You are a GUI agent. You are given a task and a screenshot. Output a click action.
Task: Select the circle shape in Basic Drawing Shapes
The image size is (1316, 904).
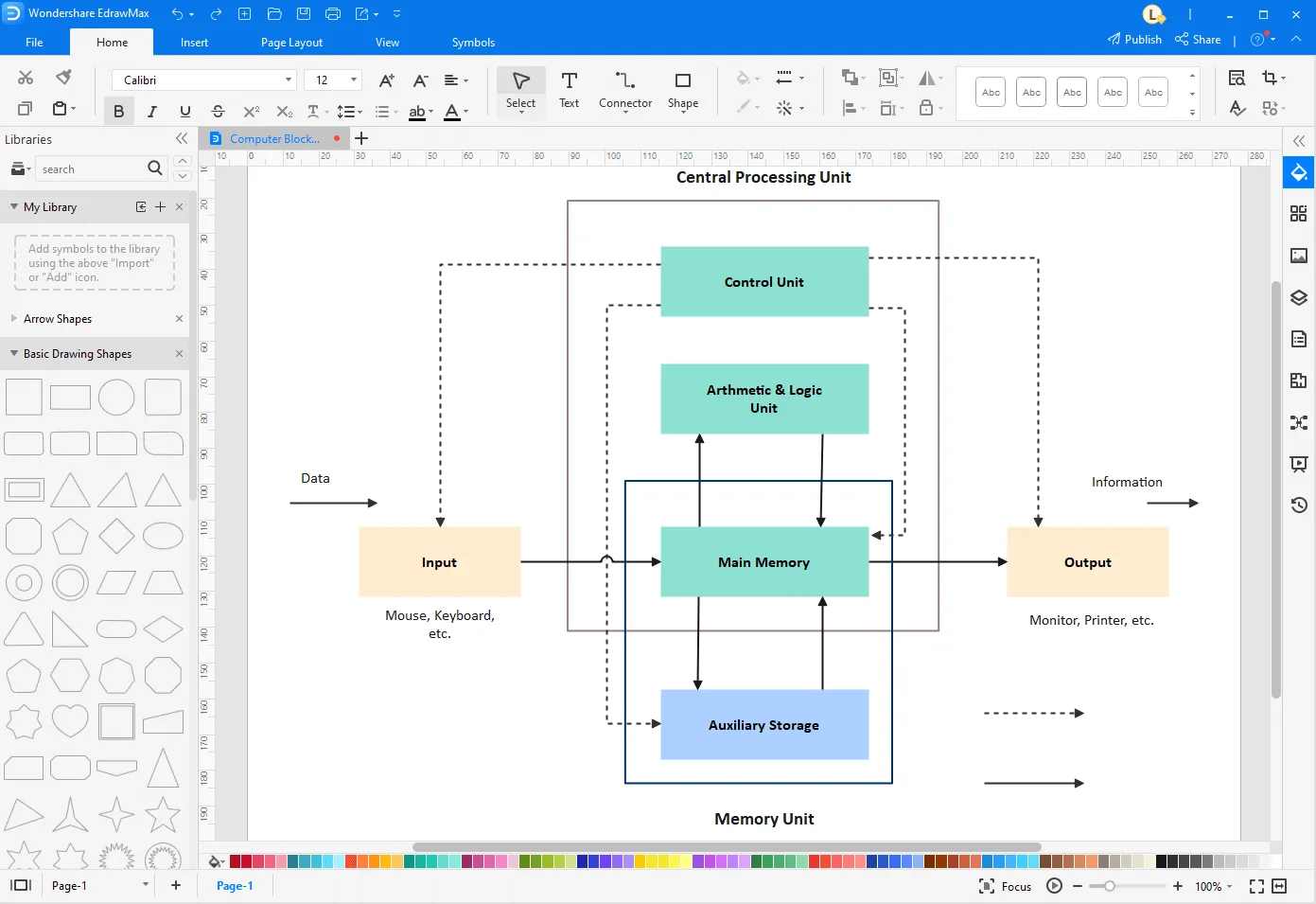pyautogui.click(x=116, y=398)
